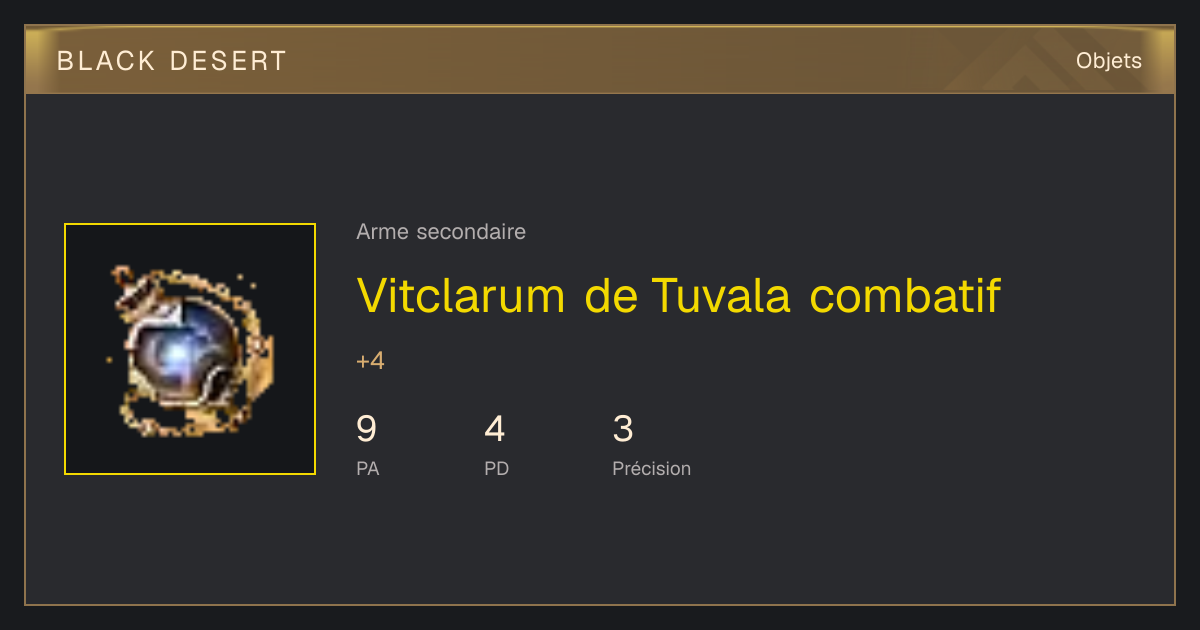Select the PD value 4
The height and width of the screenshot is (630, 1200).
pyautogui.click(x=494, y=429)
